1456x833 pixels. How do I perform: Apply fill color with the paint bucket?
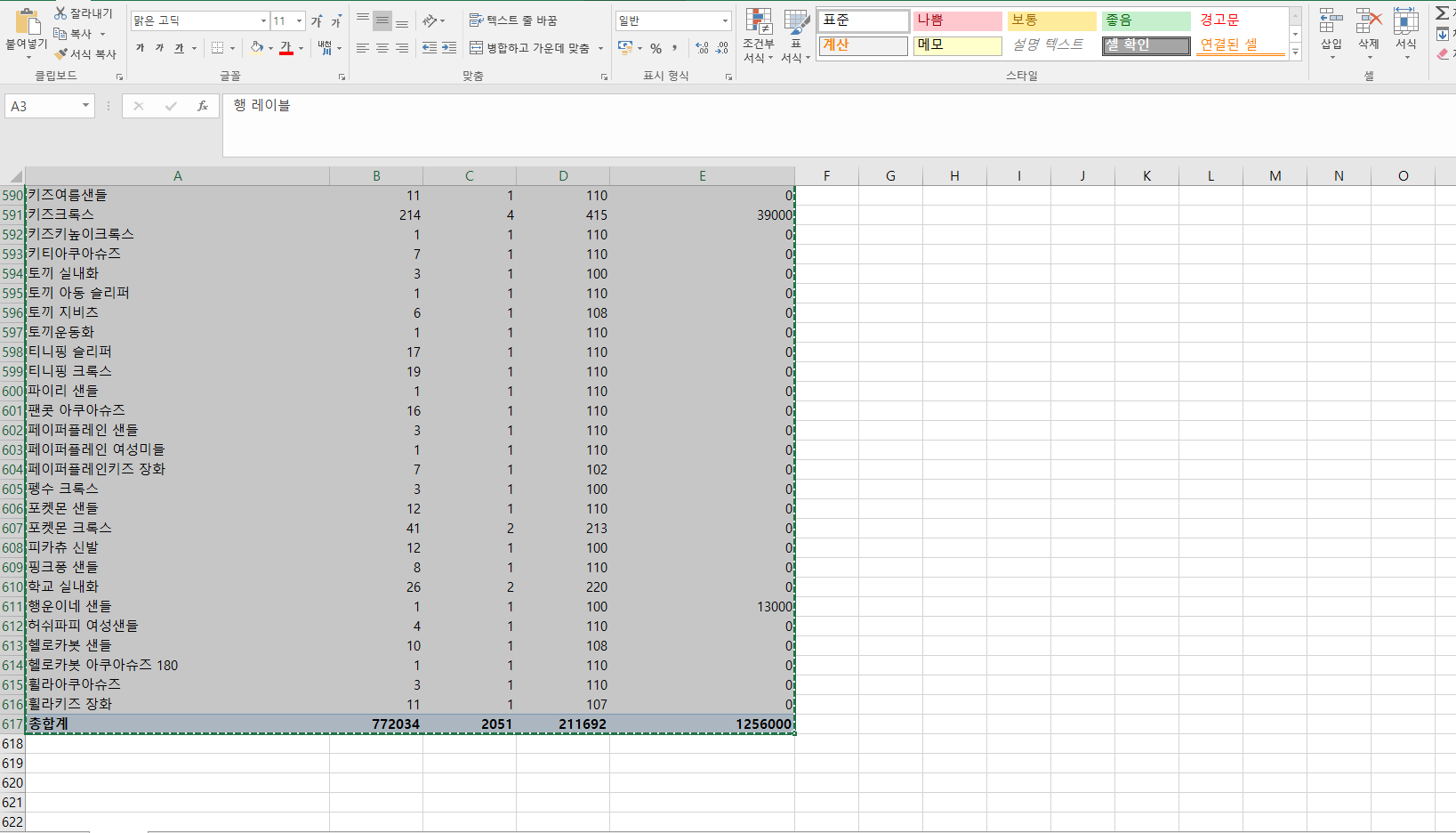click(x=257, y=47)
